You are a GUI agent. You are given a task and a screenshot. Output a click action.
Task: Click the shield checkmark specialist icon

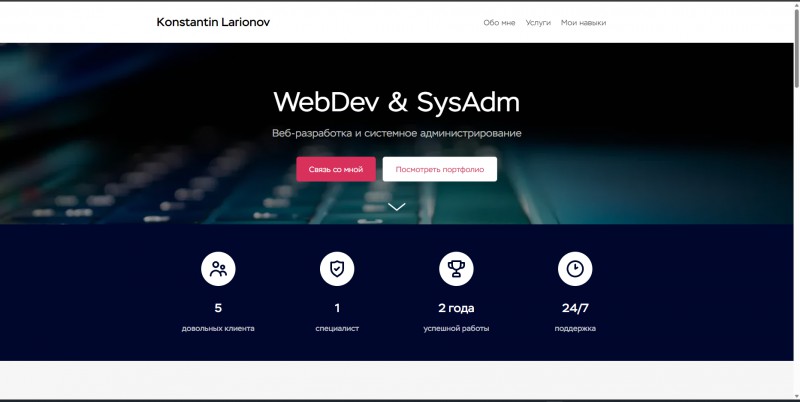(x=337, y=269)
